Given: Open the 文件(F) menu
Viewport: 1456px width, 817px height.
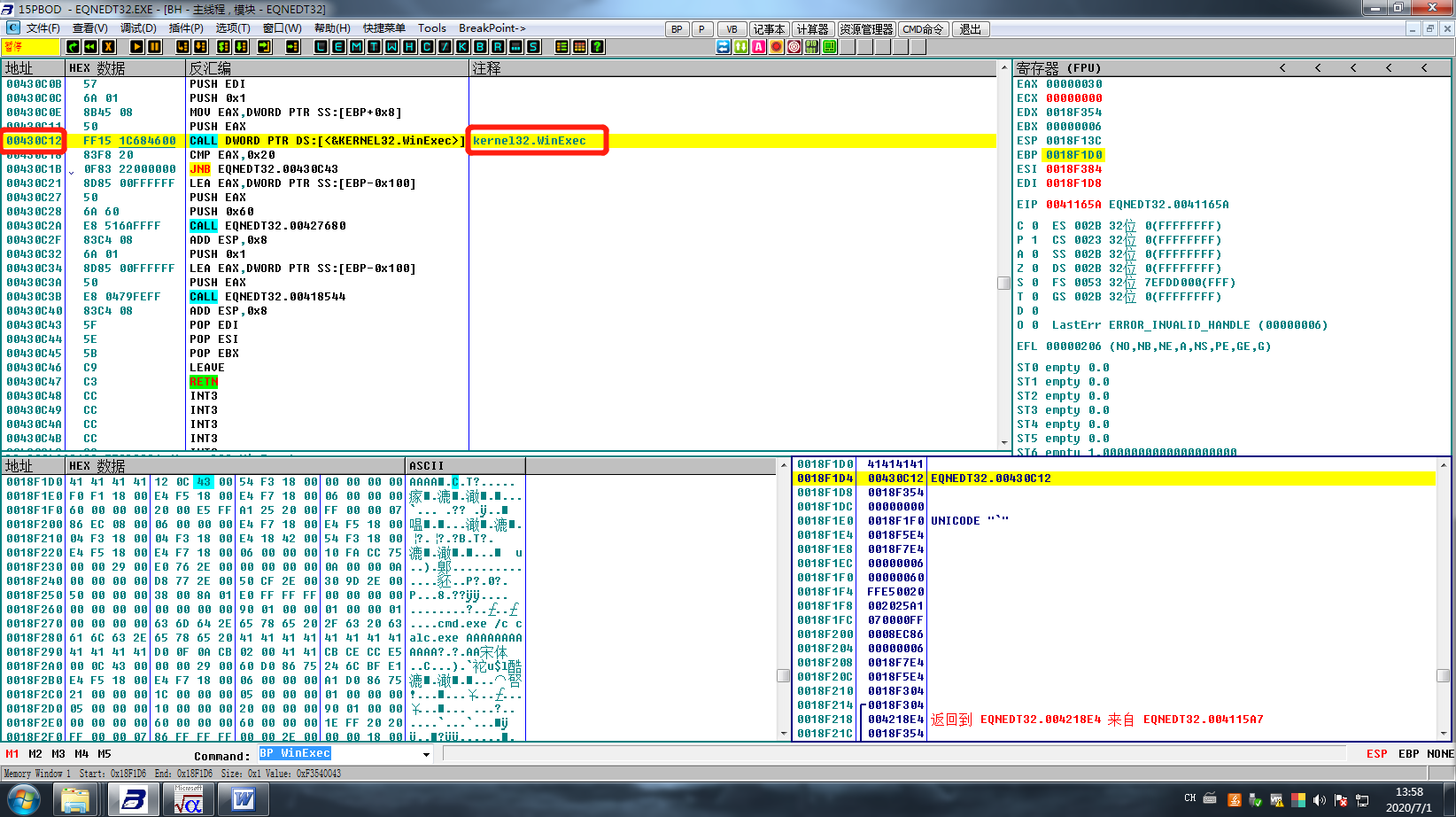Looking at the screenshot, I should point(43,28).
